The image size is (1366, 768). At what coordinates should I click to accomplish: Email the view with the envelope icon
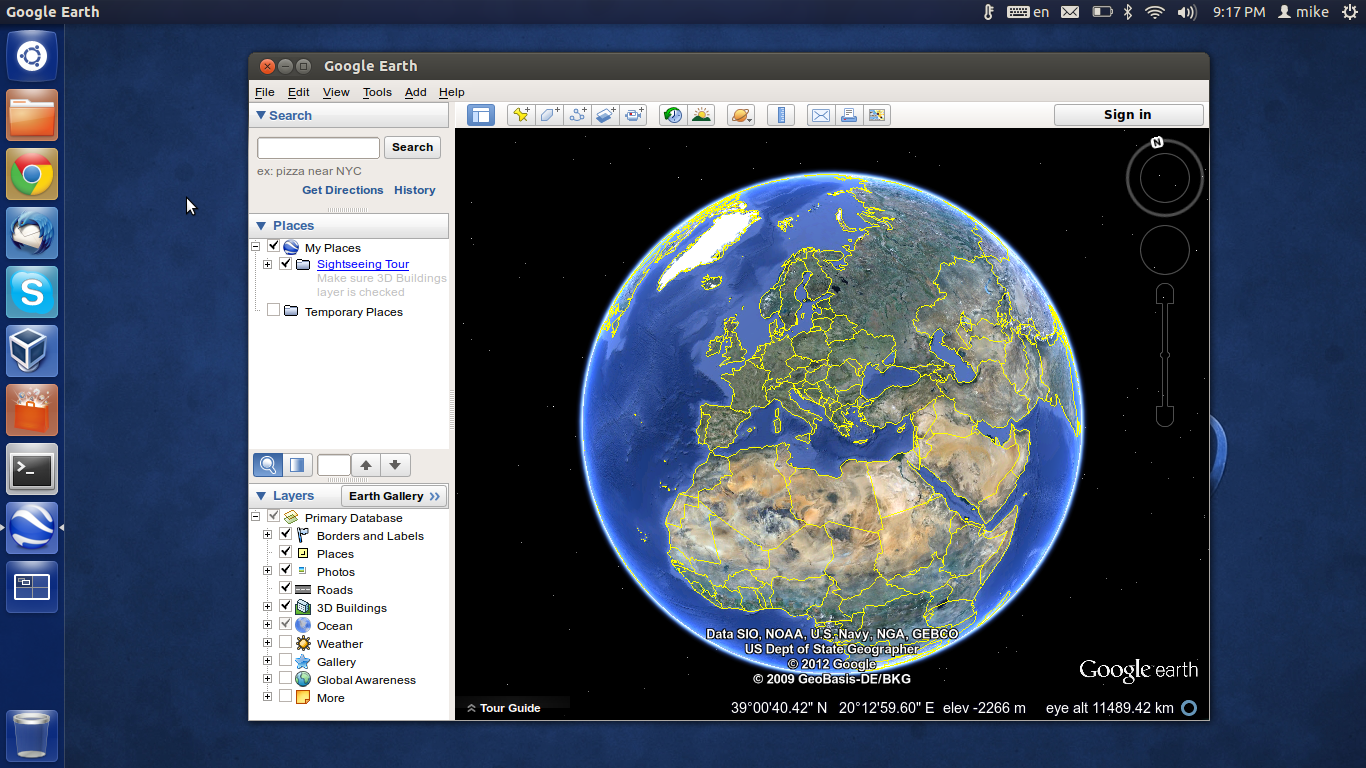(x=820, y=115)
